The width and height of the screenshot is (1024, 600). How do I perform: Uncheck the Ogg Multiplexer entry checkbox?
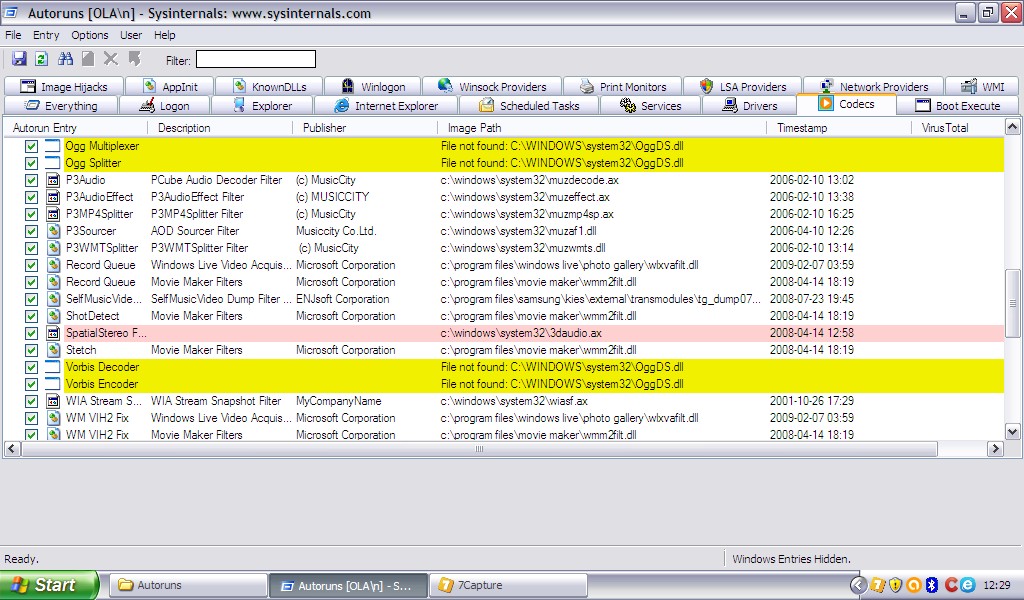(31, 146)
